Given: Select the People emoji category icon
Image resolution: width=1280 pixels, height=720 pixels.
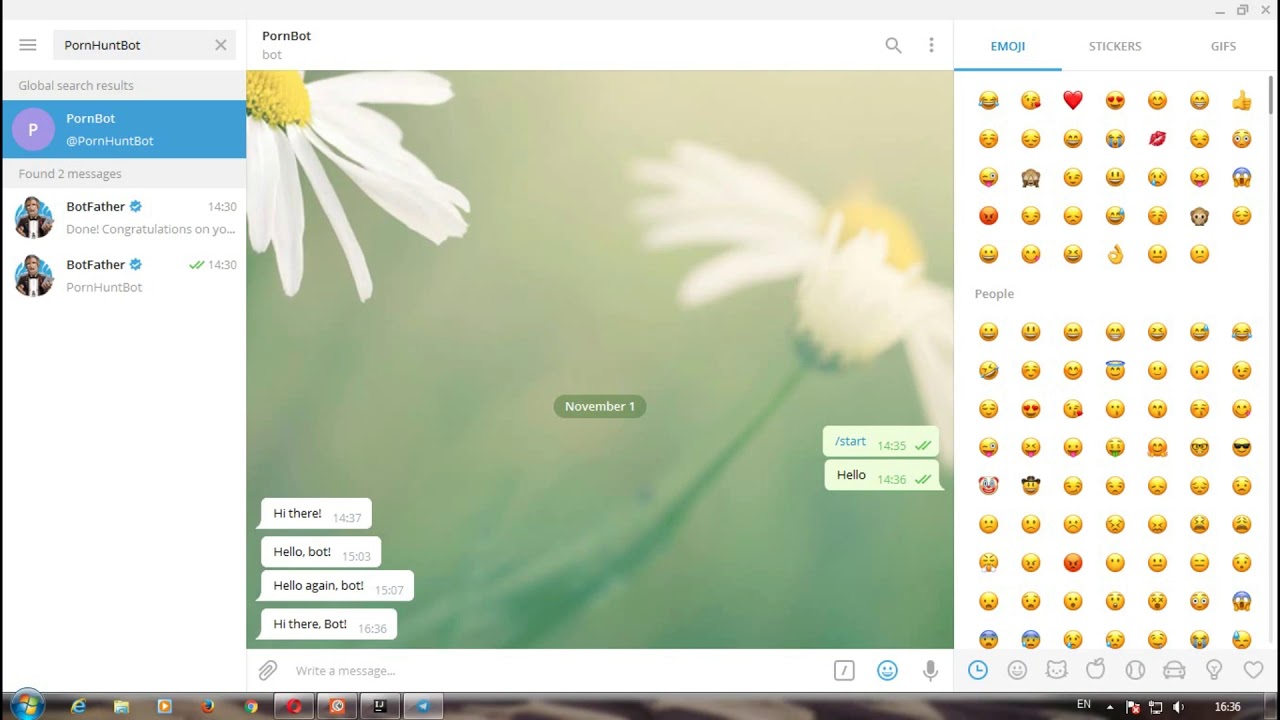Looking at the screenshot, I should coord(1017,671).
